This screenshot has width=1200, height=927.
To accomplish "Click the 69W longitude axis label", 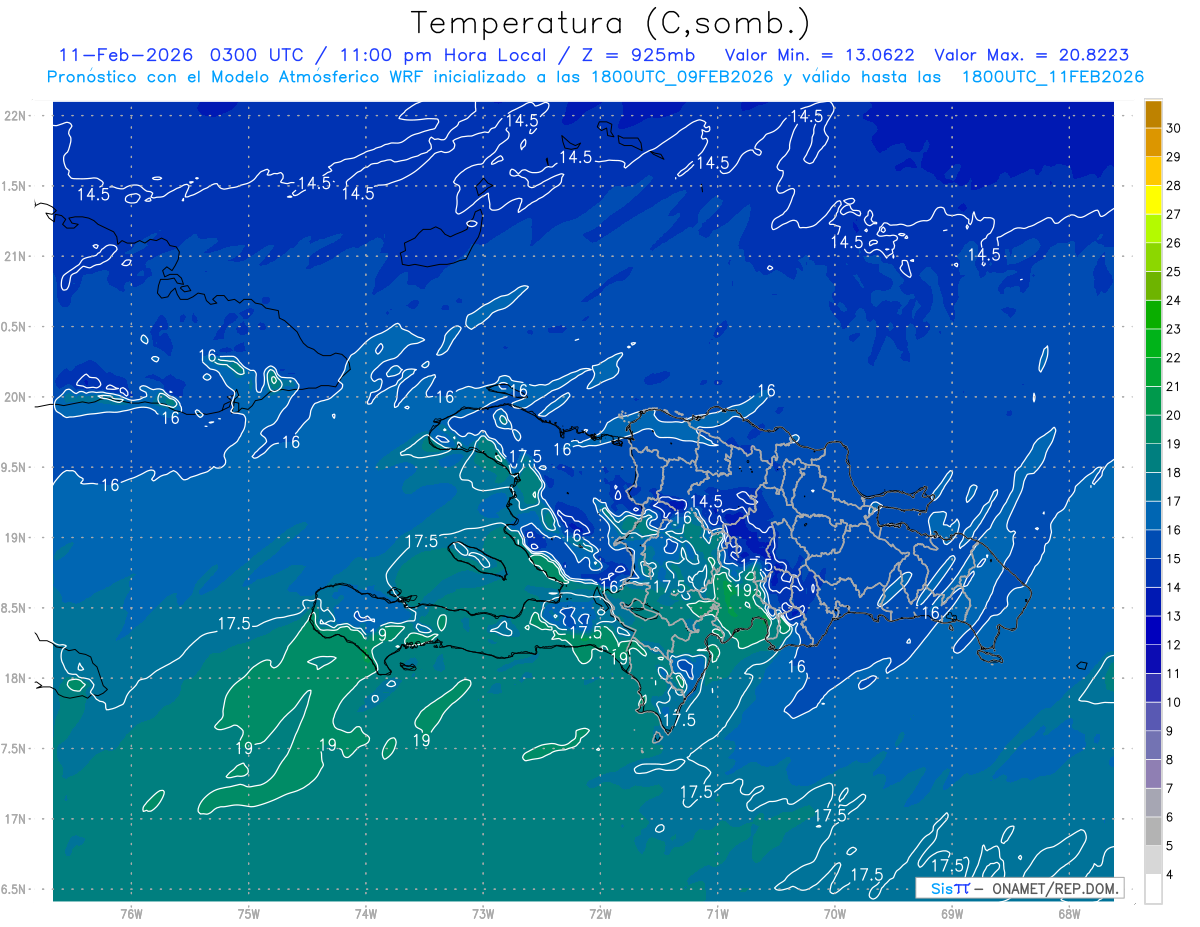I will (x=952, y=914).
